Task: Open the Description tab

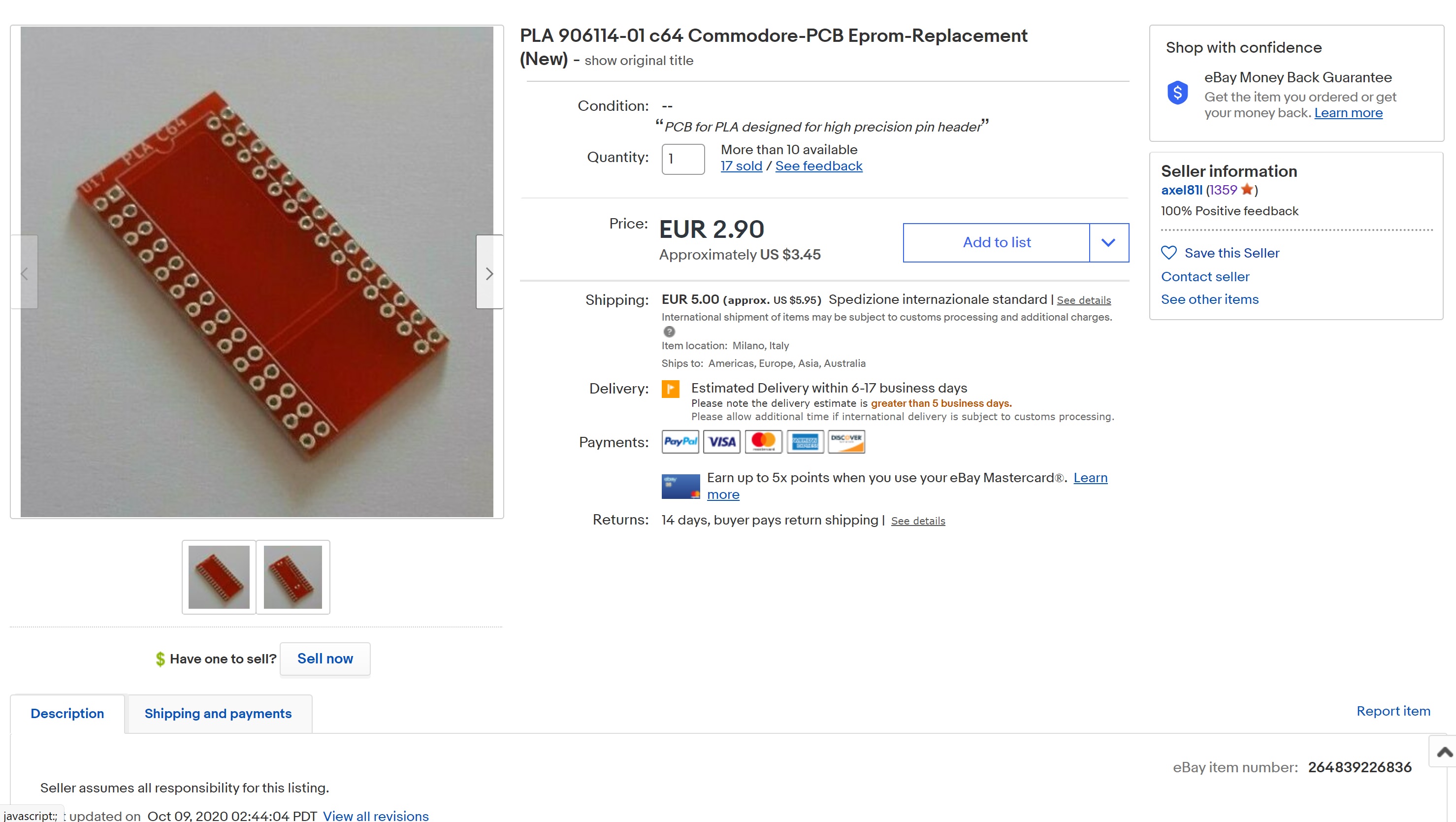Action: [67, 714]
